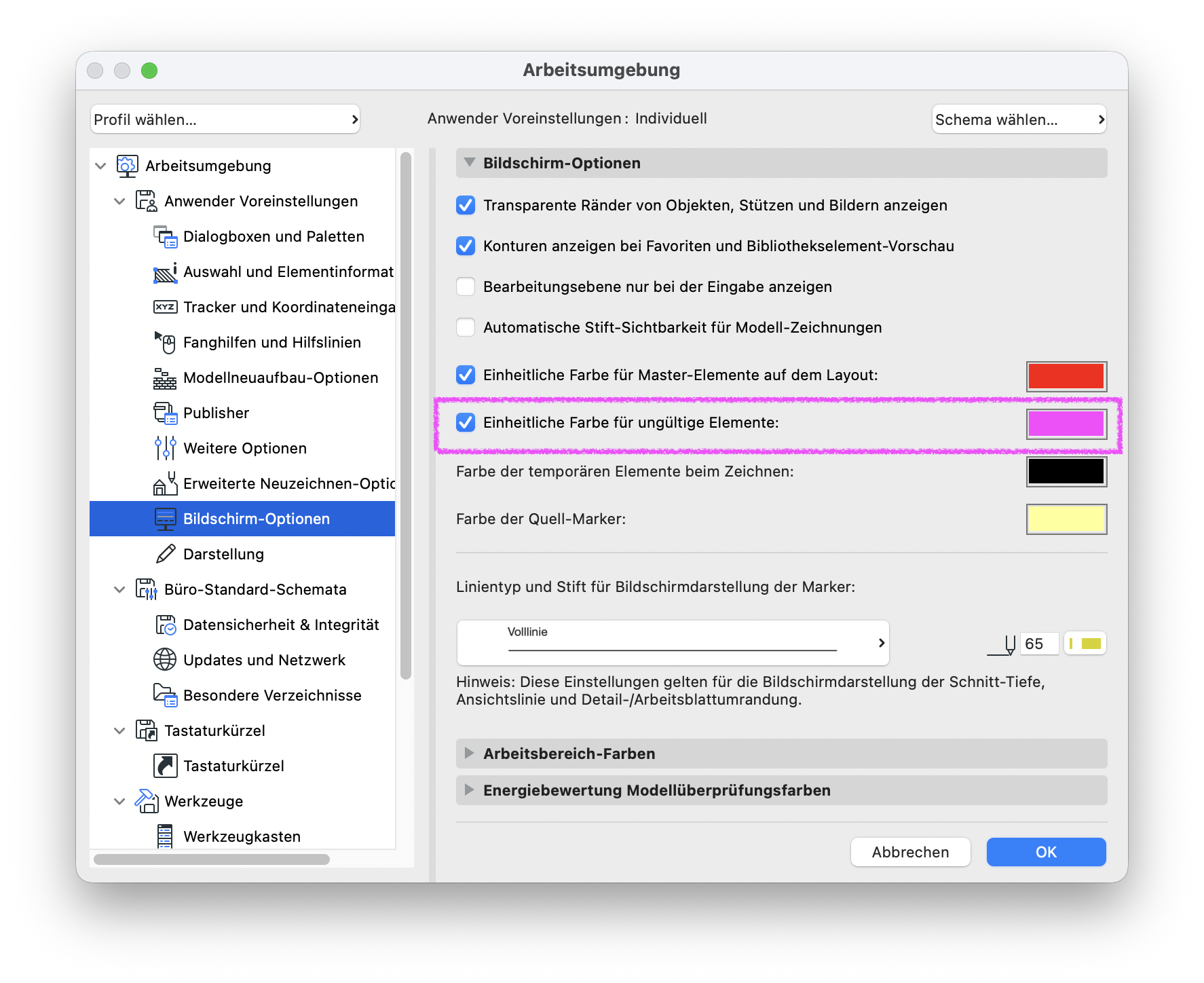
Task: Click the Arbeitsumgebung root tree icon
Action: click(127, 166)
